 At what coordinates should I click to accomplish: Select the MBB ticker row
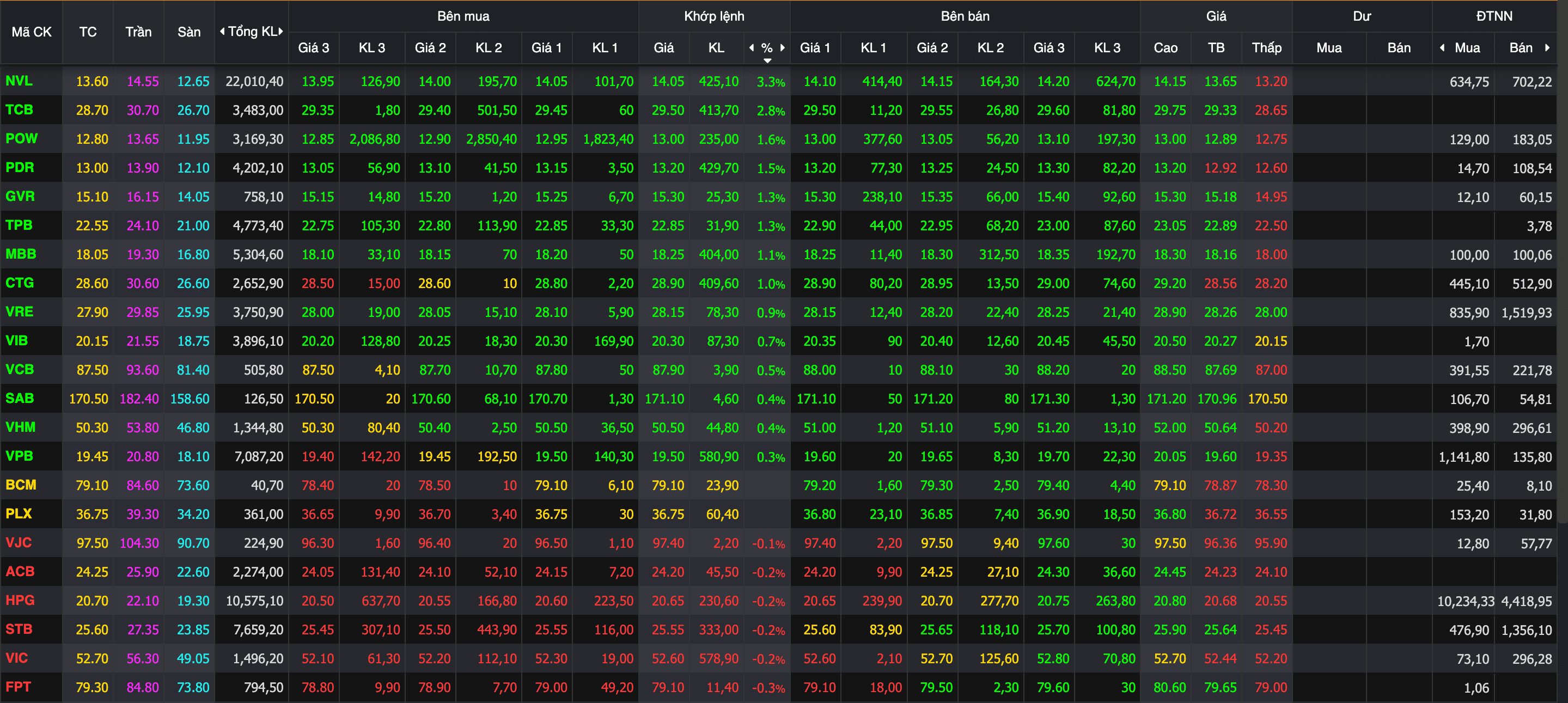coord(21,254)
